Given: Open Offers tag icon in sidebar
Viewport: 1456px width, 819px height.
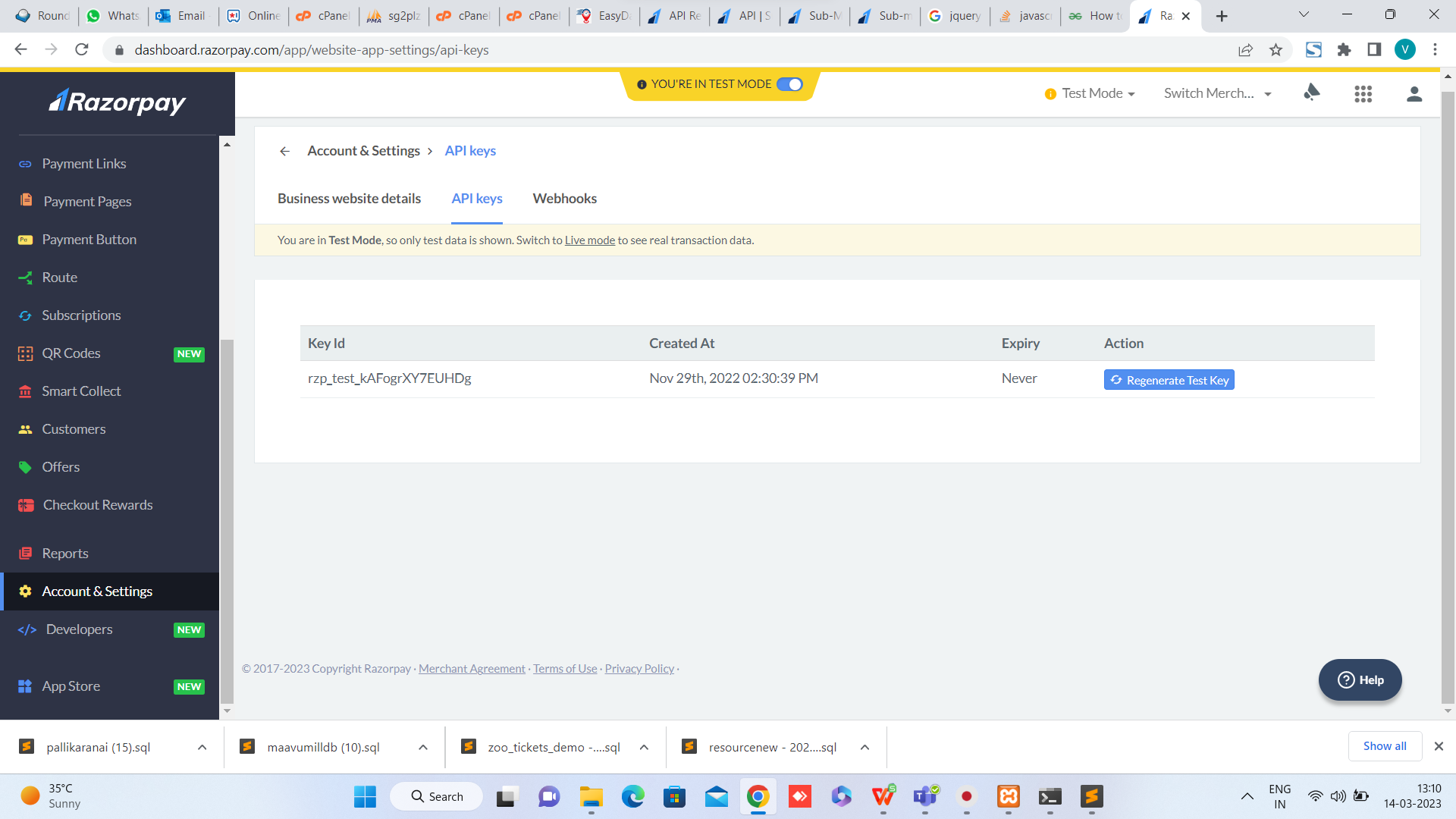Looking at the screenshot, I should (x=25, y=467).
